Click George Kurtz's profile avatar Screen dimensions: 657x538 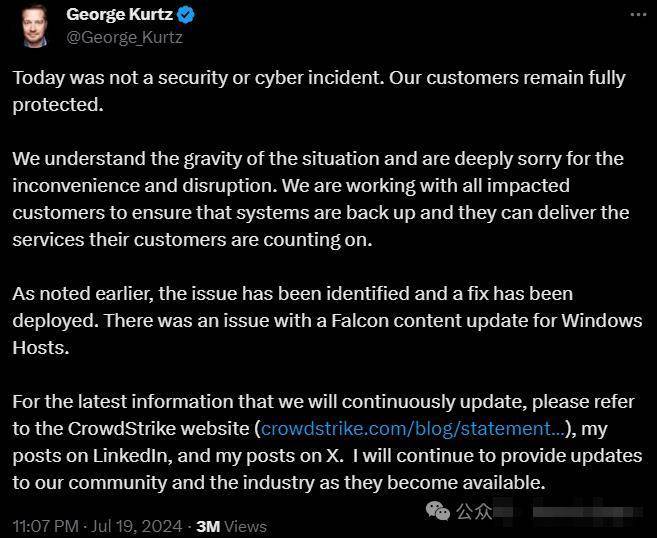point(36,26)
